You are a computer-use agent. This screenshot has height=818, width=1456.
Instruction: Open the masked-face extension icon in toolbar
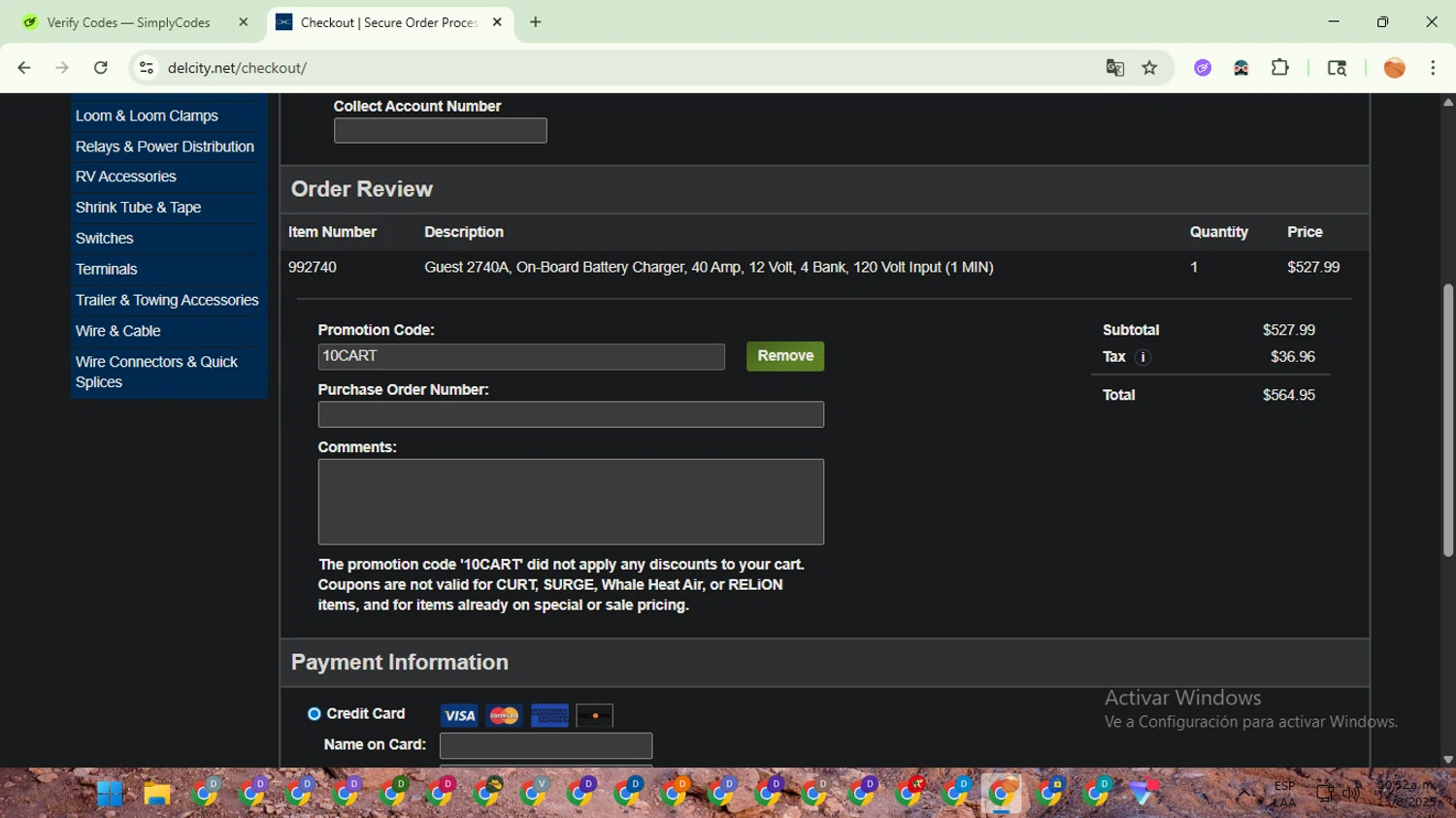click(x=1241, y=68)
